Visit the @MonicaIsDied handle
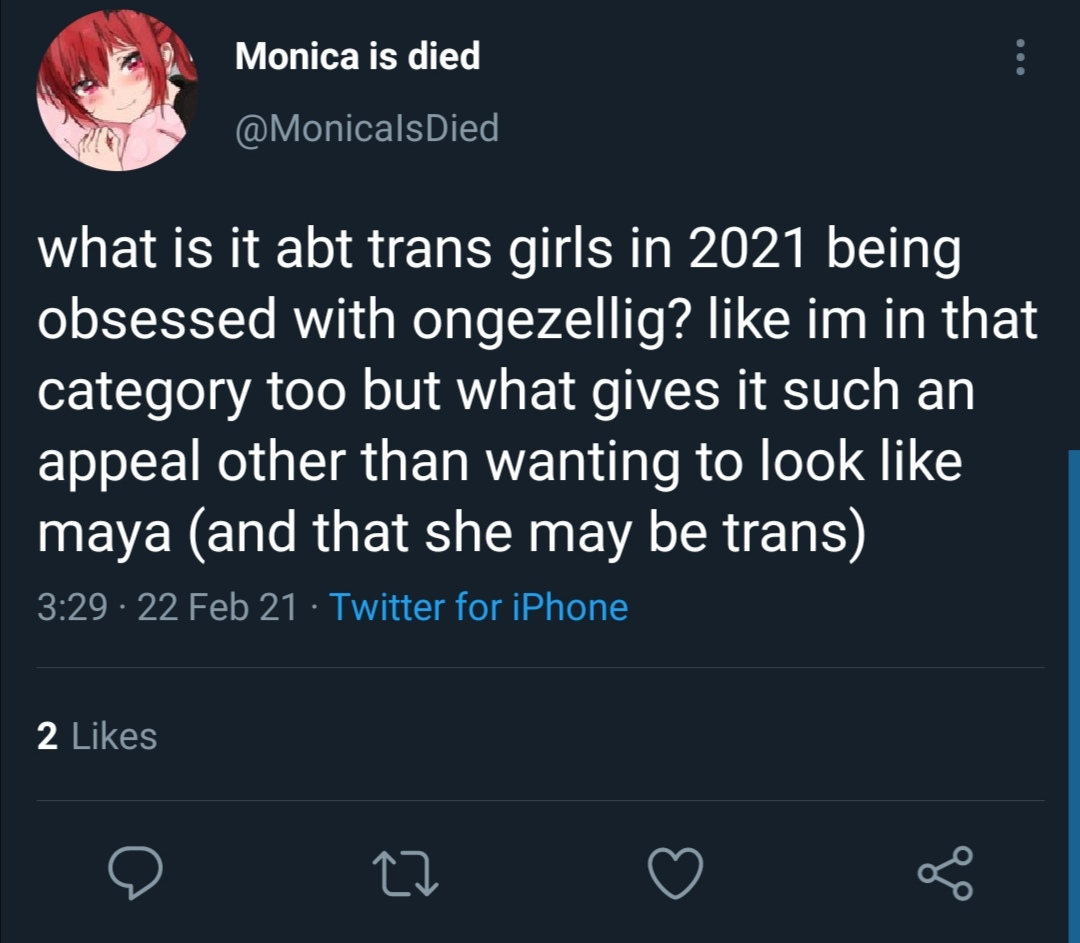This screenshot has width=1080, height=943. 366,127
